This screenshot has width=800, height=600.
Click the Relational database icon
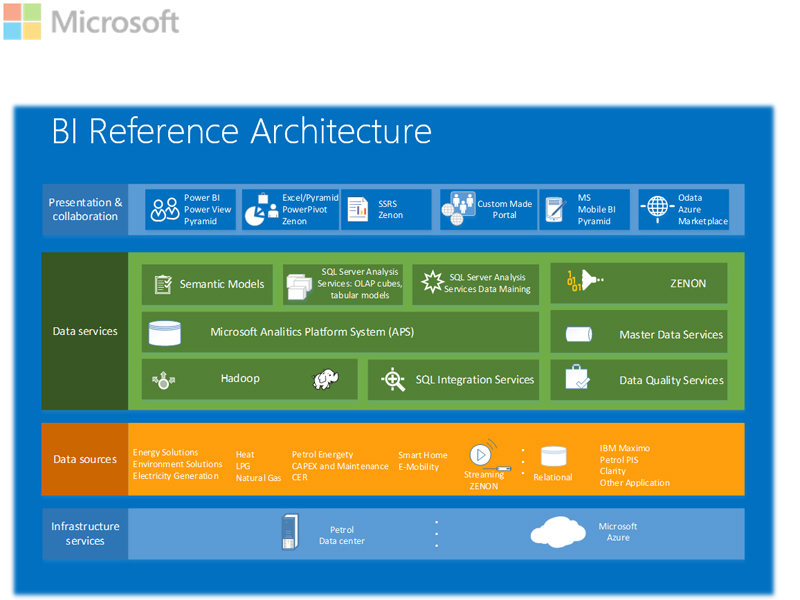coord(554,456)
